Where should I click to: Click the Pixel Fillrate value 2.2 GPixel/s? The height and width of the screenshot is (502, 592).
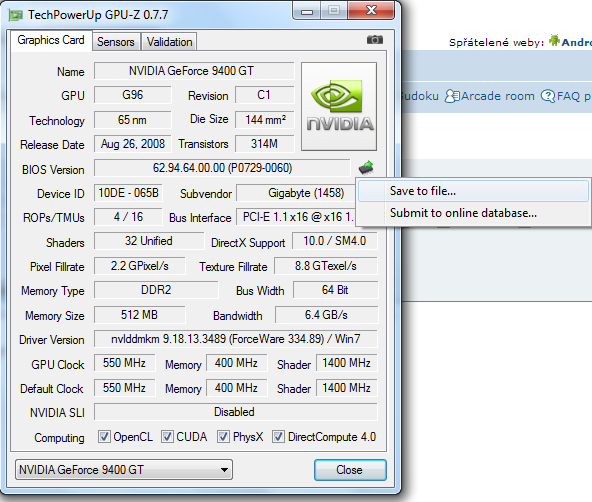pos(140,266)
